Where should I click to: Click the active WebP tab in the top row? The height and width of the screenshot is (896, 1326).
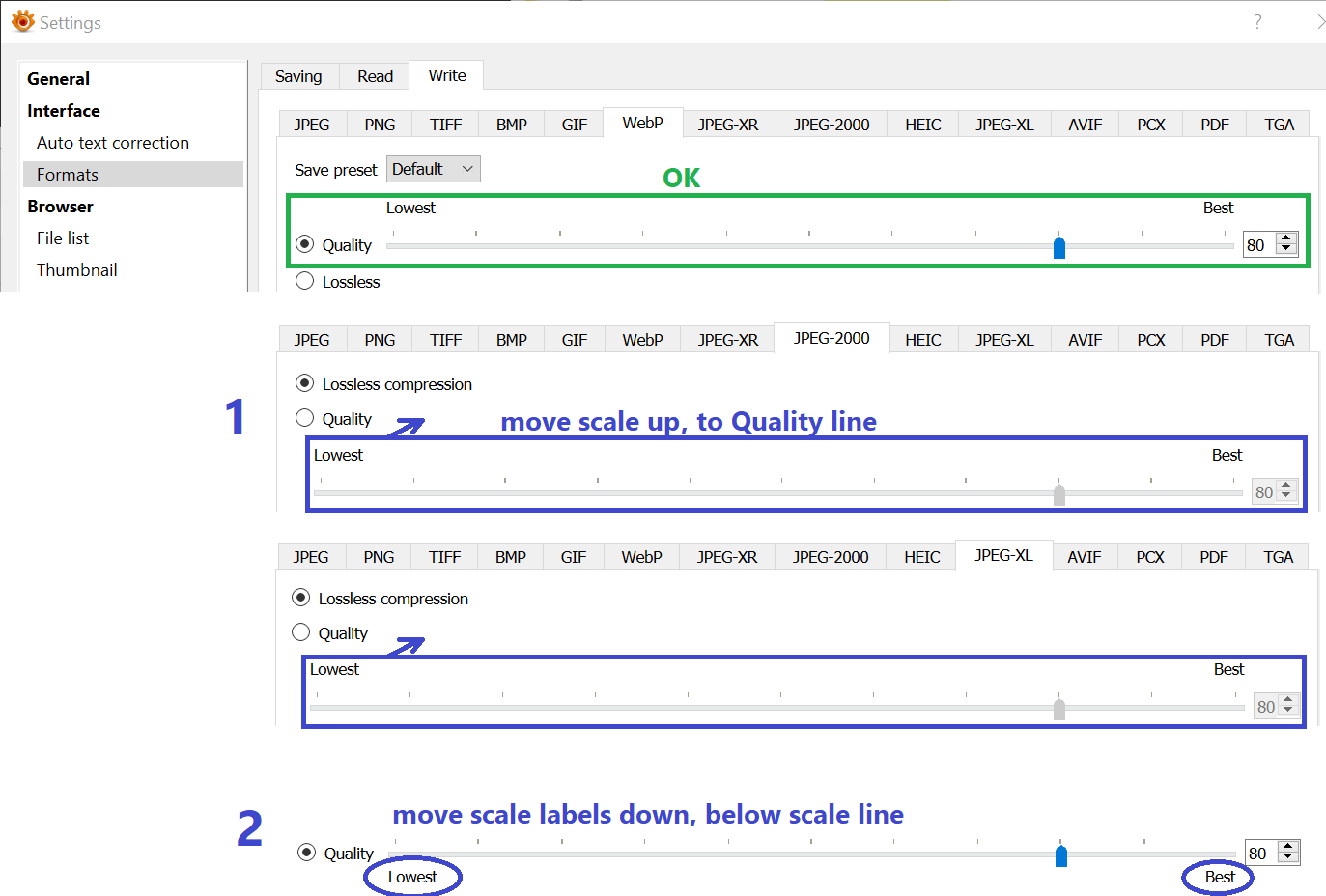(x=643, y=123)
